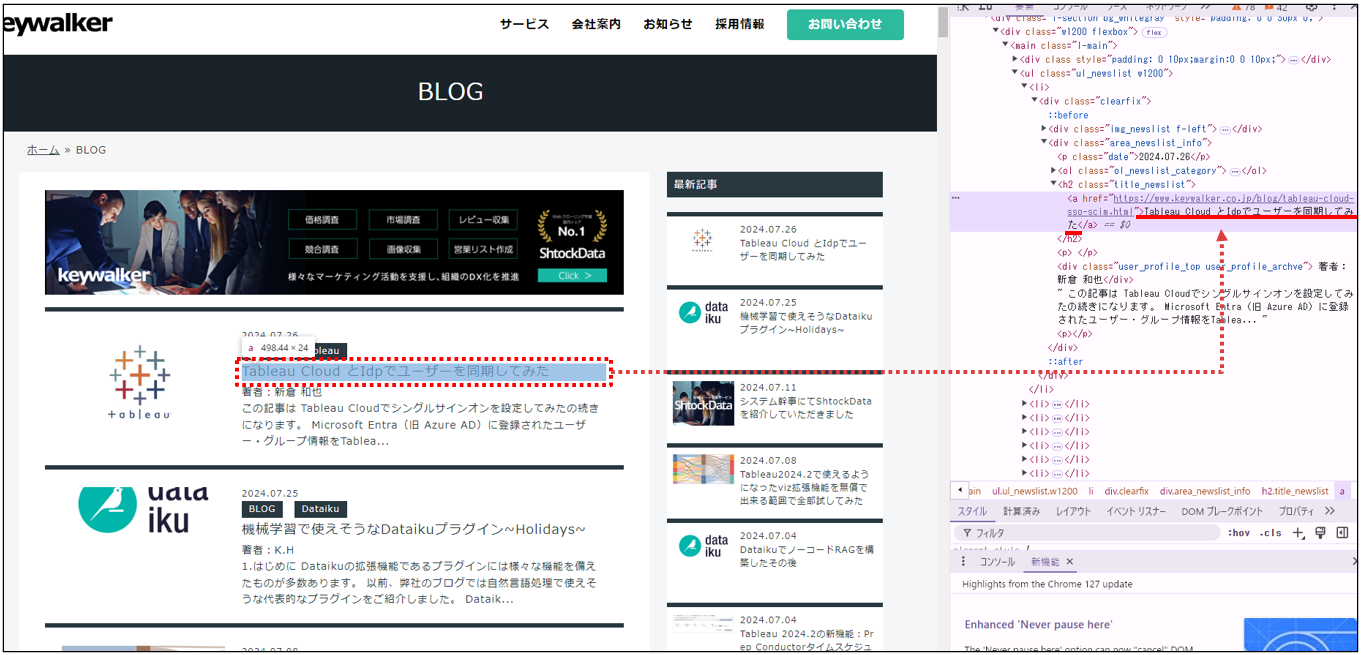Expand ellipsis on the padding style div
The width and height of the screenshot is (1362, 655).
coord(1293,60)
